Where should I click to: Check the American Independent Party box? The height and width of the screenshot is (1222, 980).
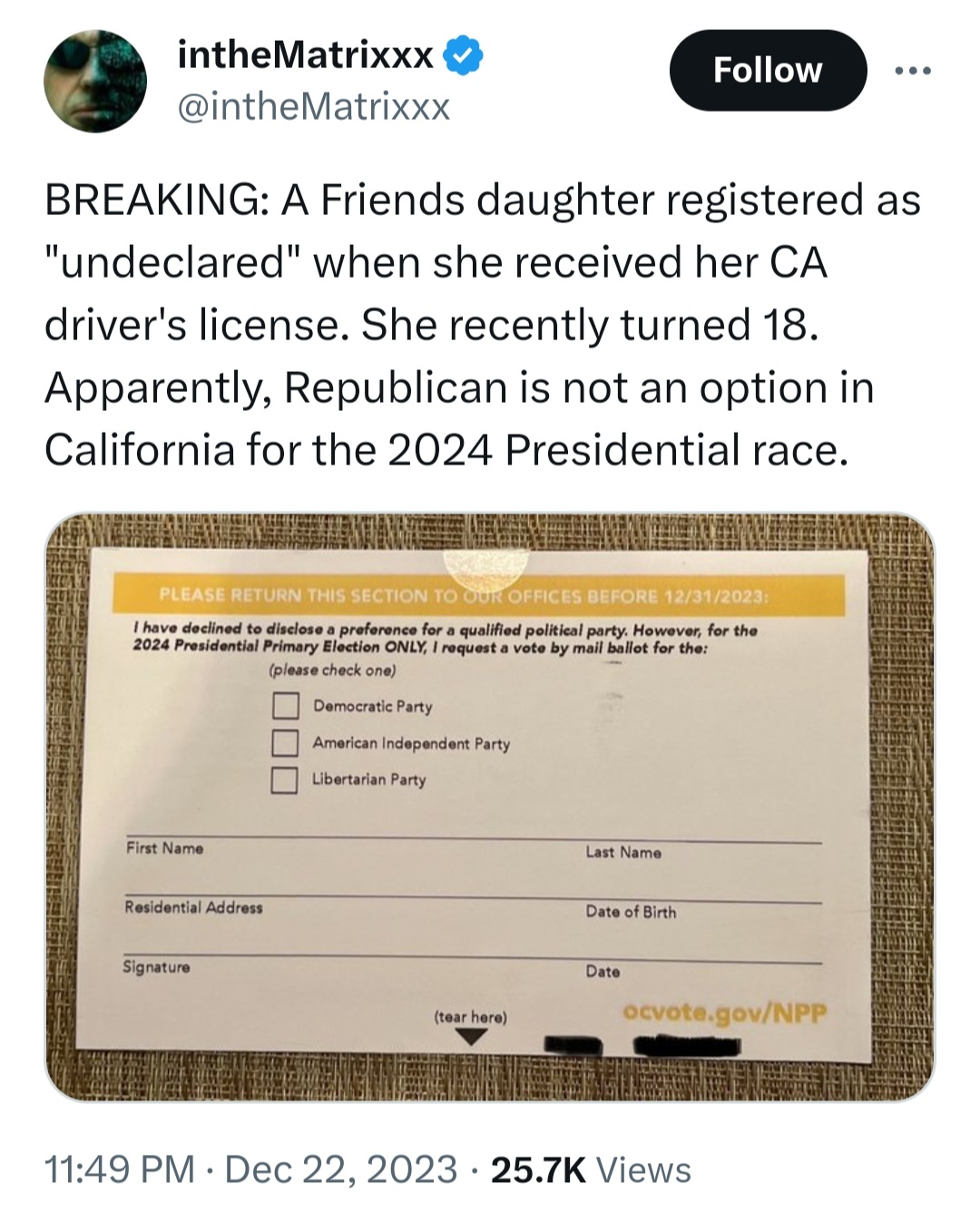(x=285, y=743)
